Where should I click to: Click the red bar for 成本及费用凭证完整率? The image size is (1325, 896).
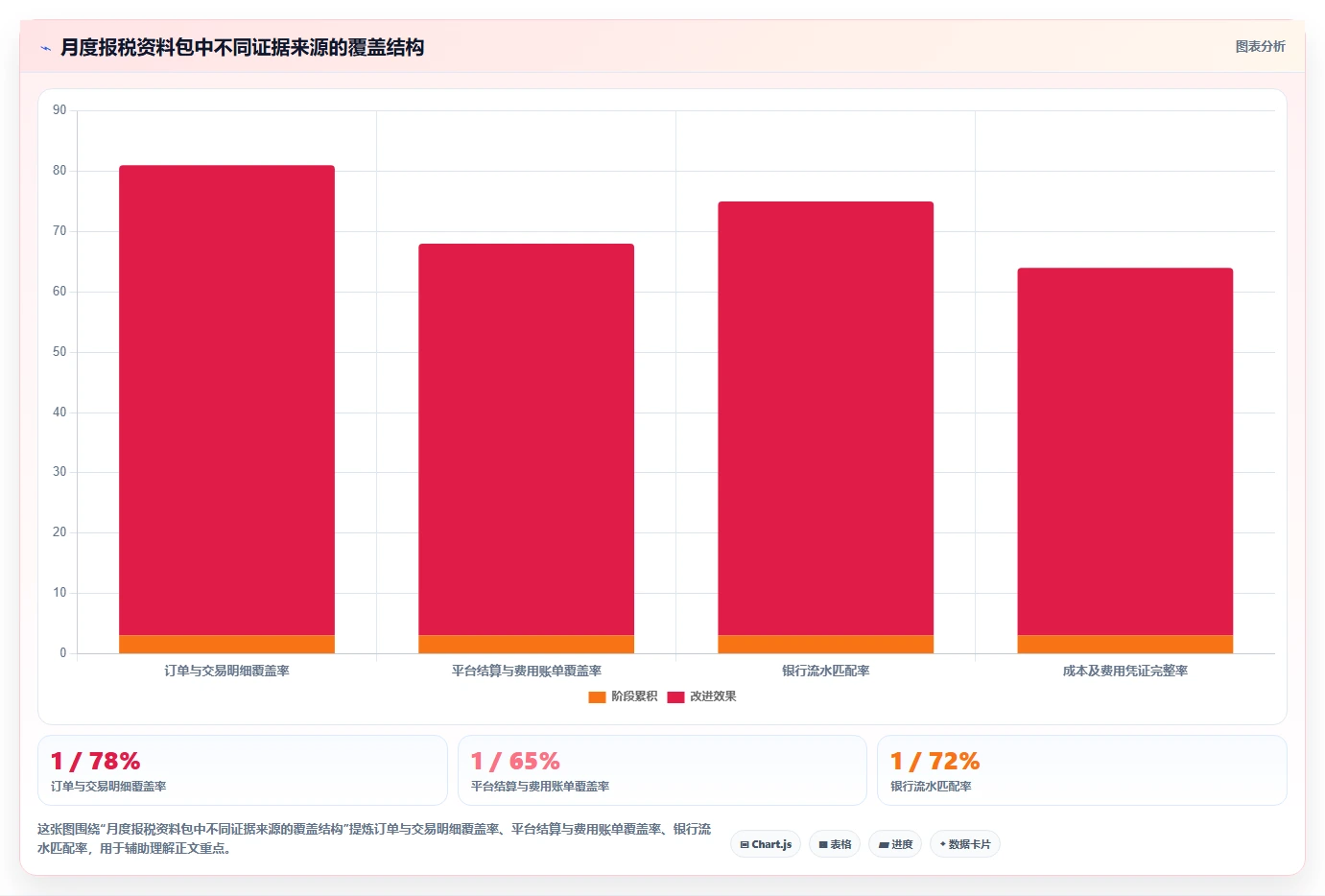[x=1124, y=451]
